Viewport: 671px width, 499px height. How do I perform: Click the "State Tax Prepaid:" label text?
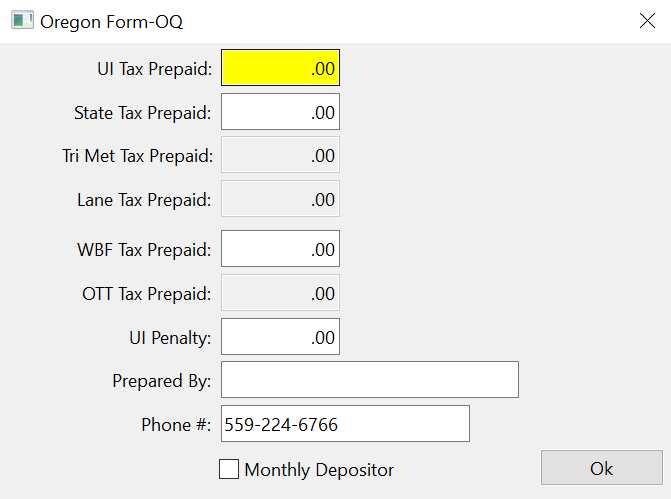click(142, 112)
